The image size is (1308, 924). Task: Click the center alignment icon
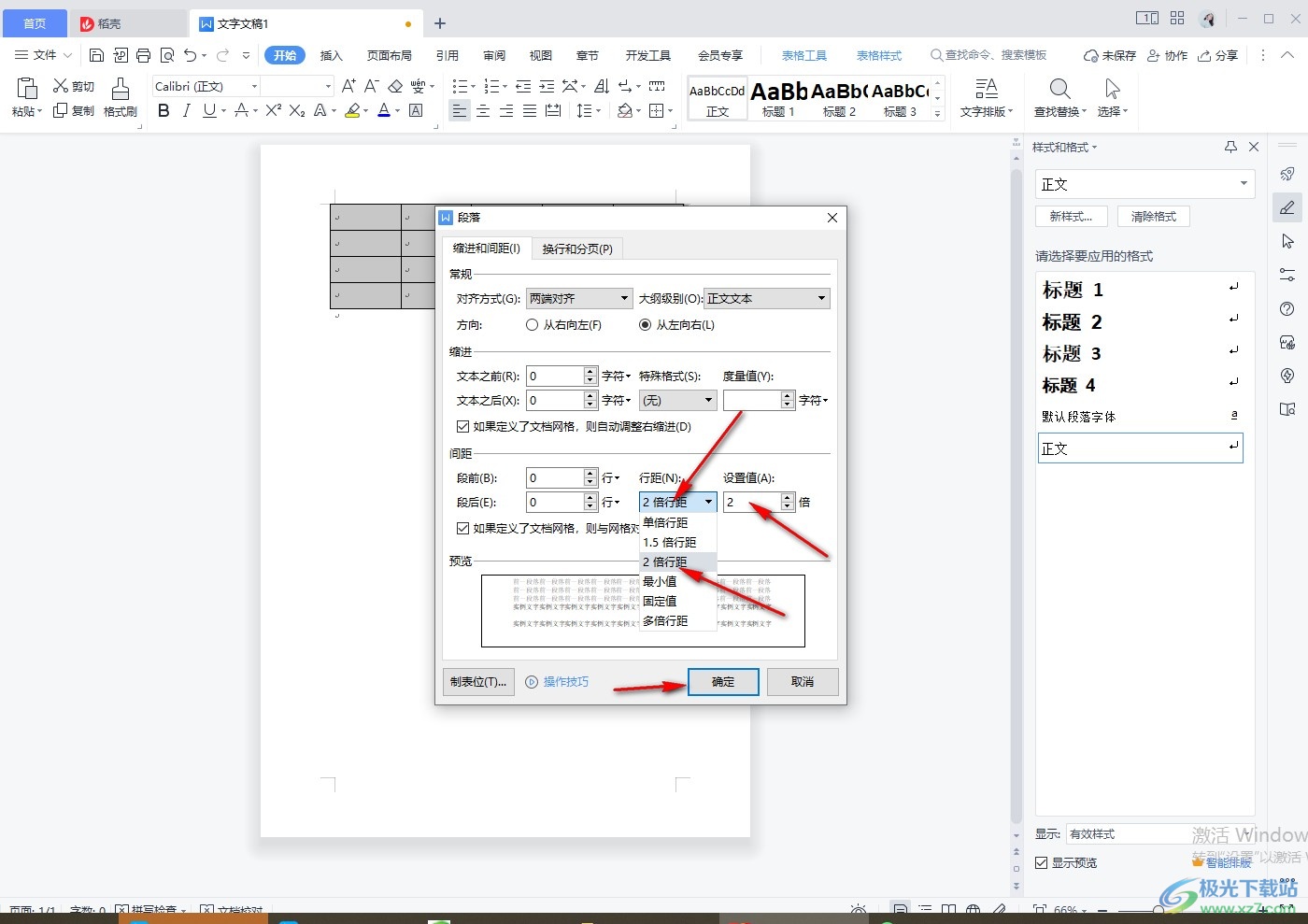pyautogui.click(x=483, y=110)
